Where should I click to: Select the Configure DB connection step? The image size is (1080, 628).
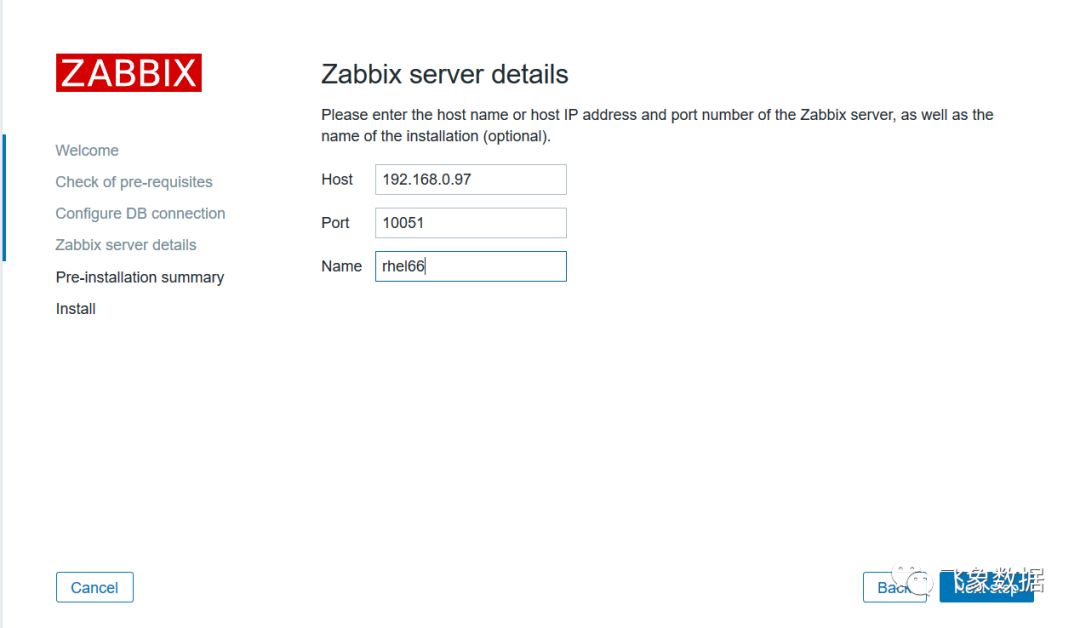tap(141, 213)
